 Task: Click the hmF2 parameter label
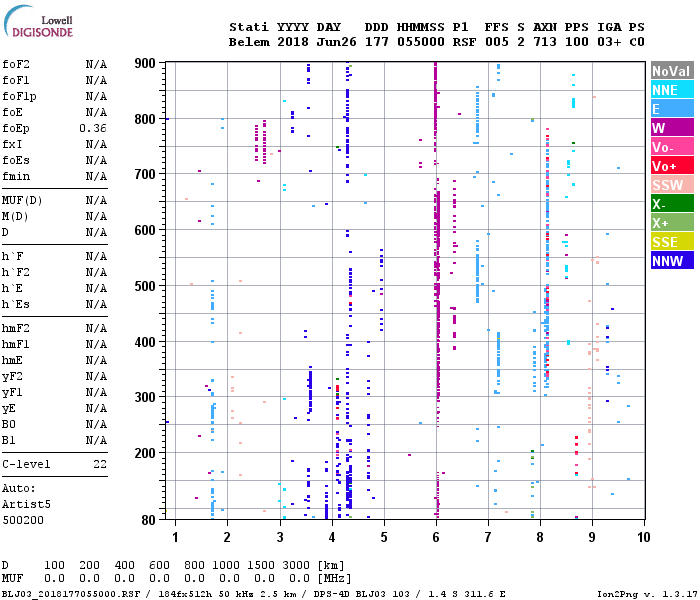[x=16, y=329]
